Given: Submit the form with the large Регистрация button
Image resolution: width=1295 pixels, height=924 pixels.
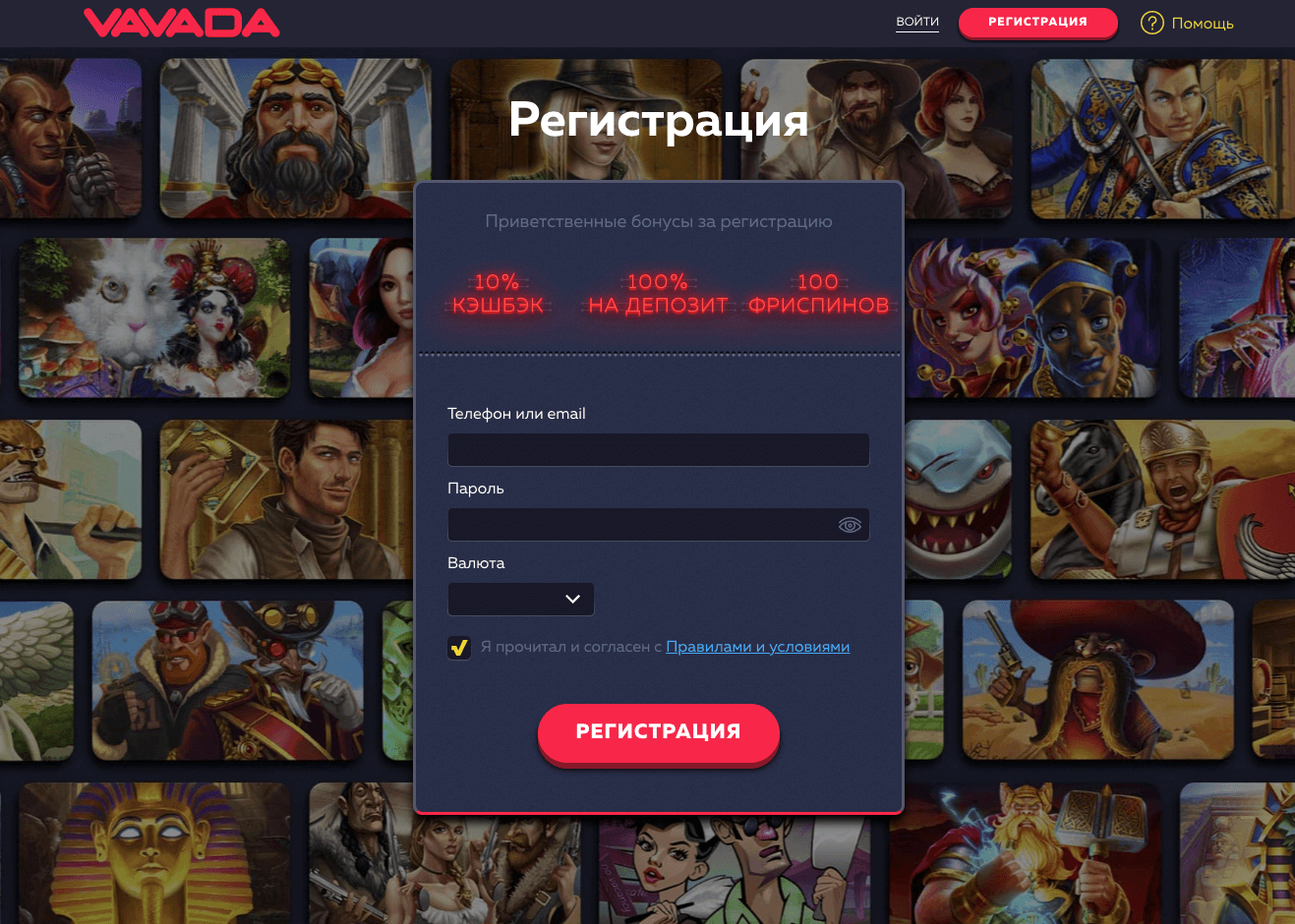Looking at the screenshot, I should [659, 732].
